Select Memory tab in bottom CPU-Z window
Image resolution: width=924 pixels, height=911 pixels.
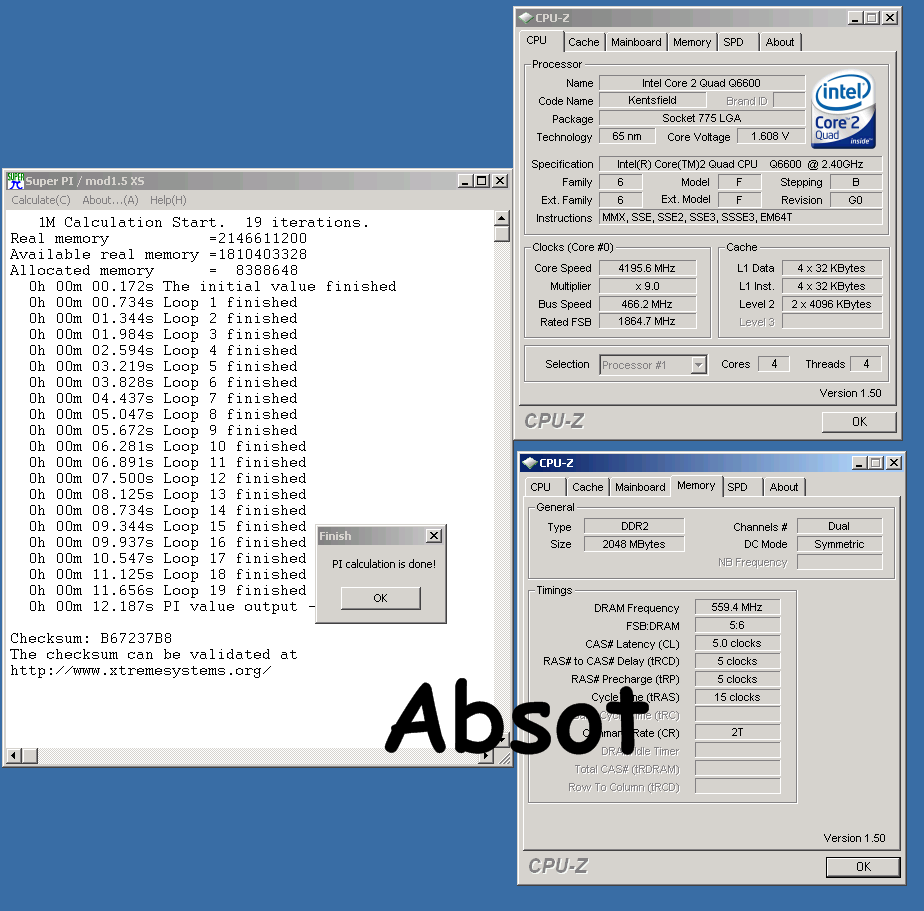point(696,486)
